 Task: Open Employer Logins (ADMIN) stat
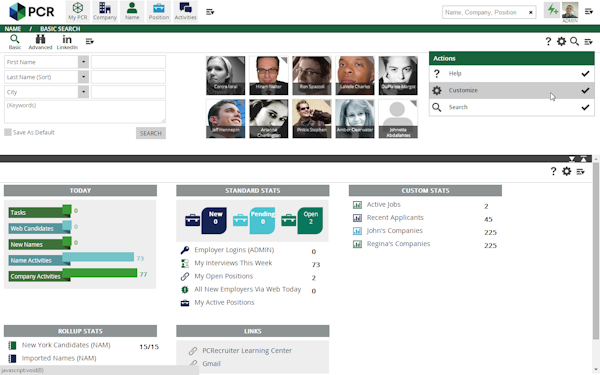pyautogui.click(x=234, y=250)
